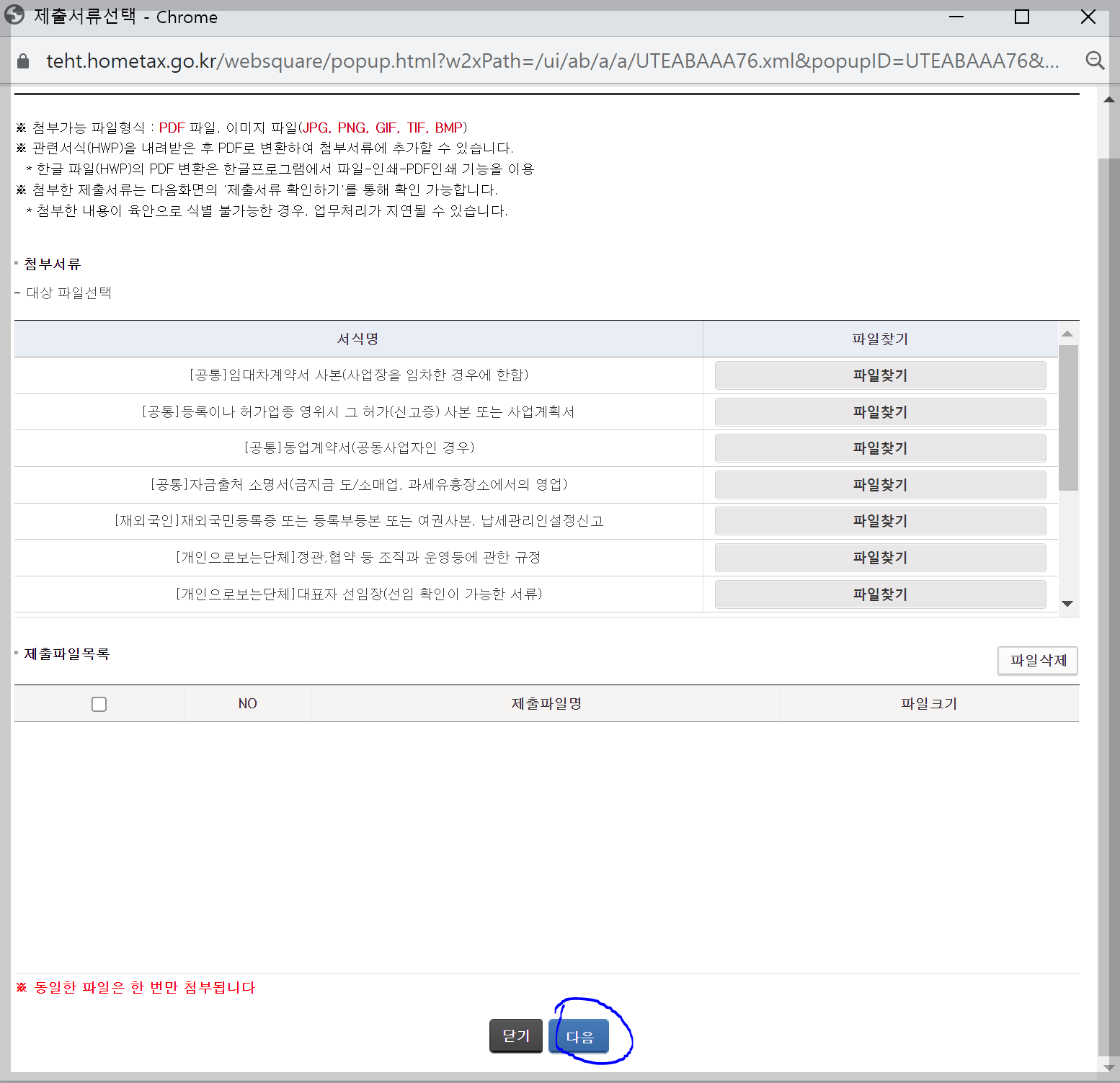Screen dimensions: 1120x1083
Task: Click the up arrow on the window scrollbar
Action: coord(1108,99)
